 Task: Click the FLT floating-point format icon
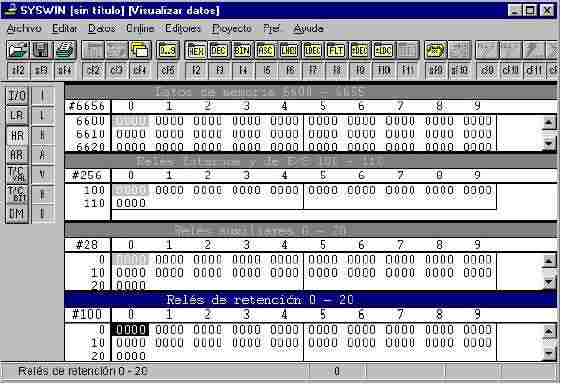pyautogui.click(x=336, y=50)
